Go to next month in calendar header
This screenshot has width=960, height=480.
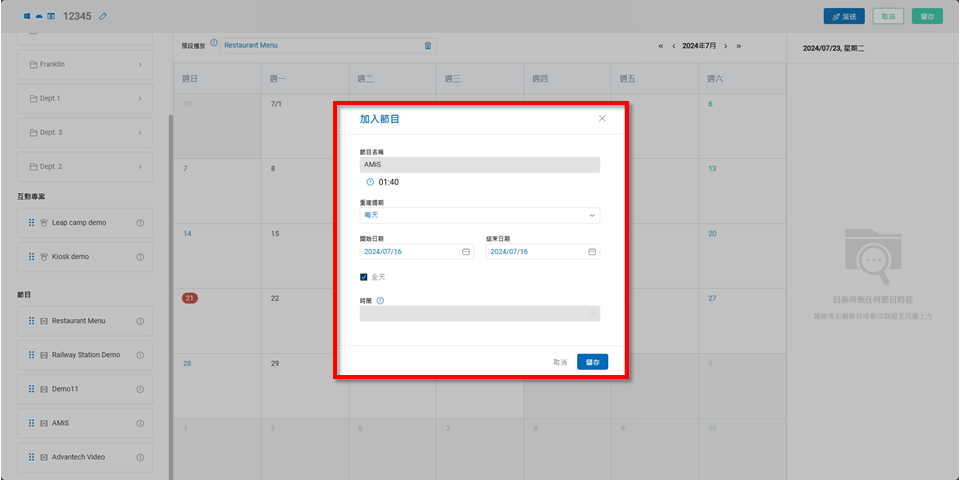[x=725, y=46]
